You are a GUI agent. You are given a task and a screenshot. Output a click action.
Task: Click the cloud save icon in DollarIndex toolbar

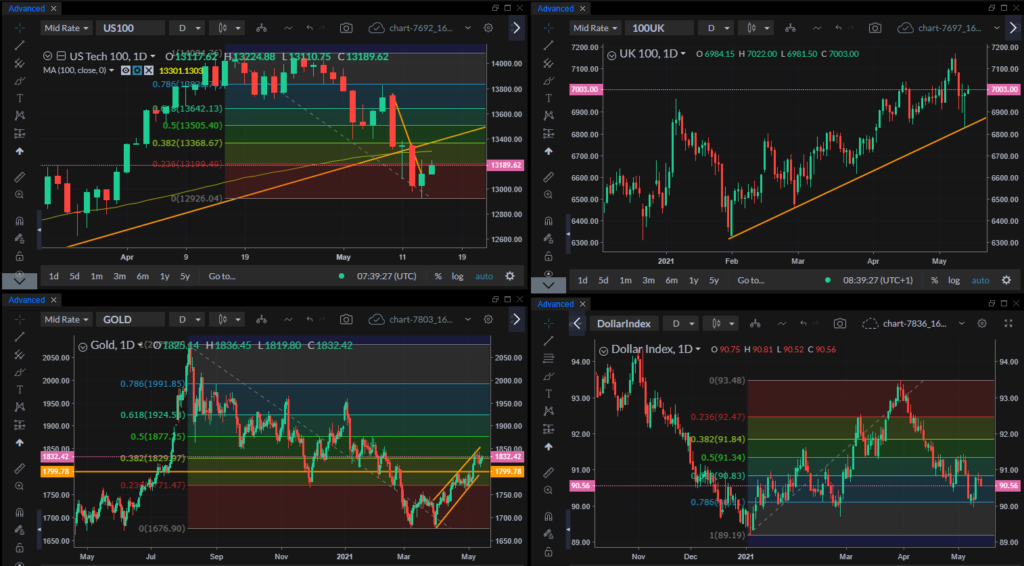point(870,323)
